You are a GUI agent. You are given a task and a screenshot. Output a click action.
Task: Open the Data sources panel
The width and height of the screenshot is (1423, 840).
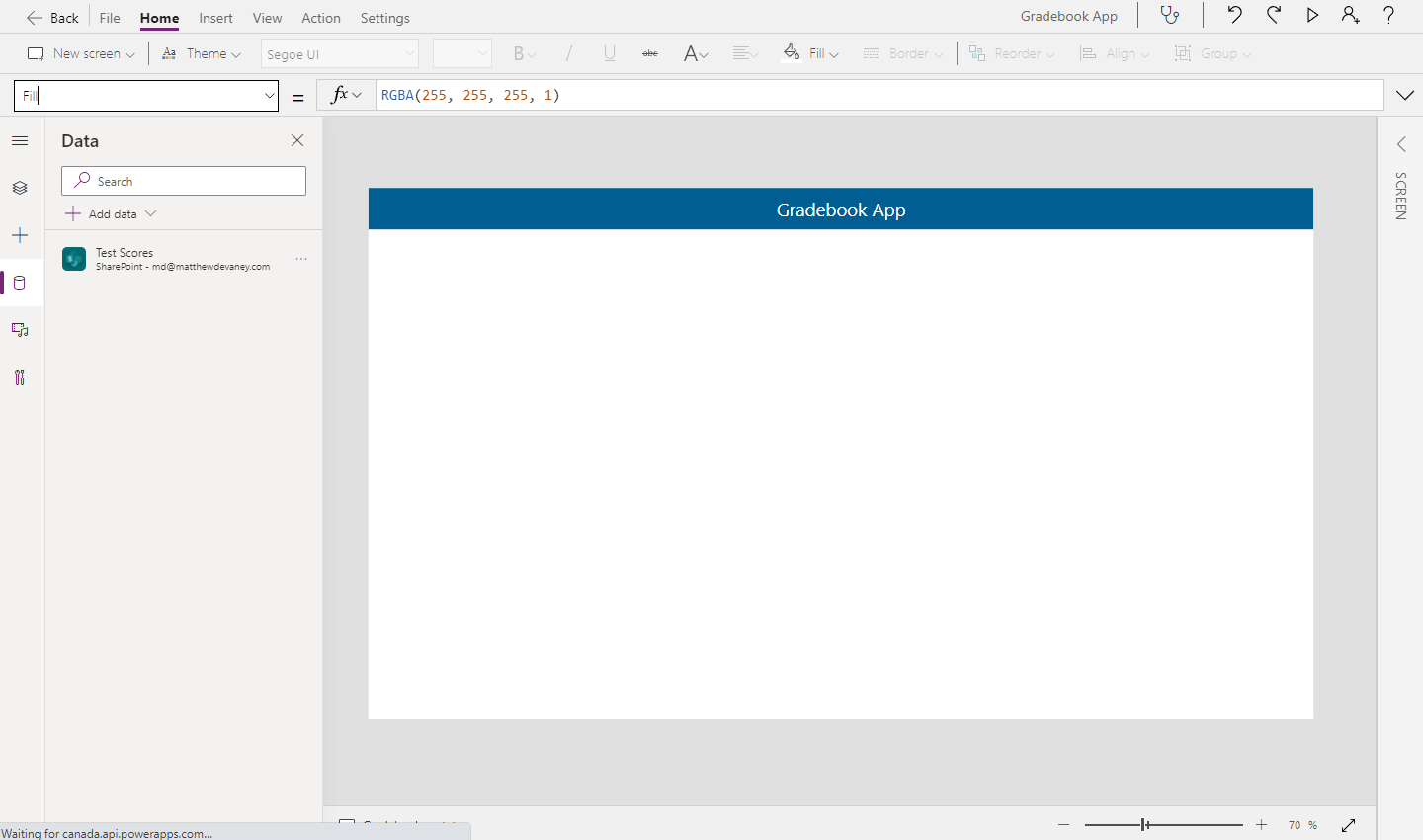coord(20,283)
